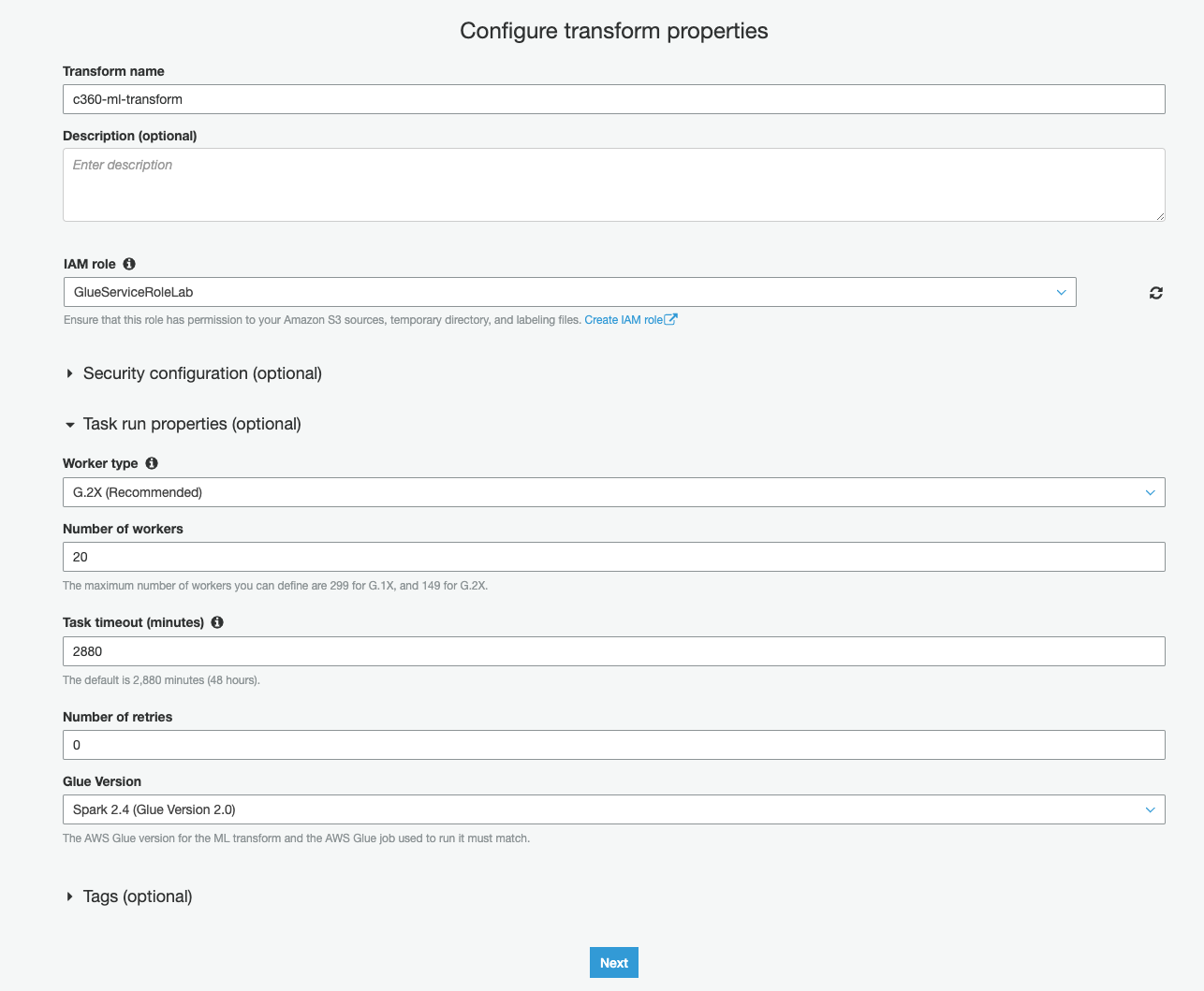Click the Number of retries field

click(x=613, y=745)
